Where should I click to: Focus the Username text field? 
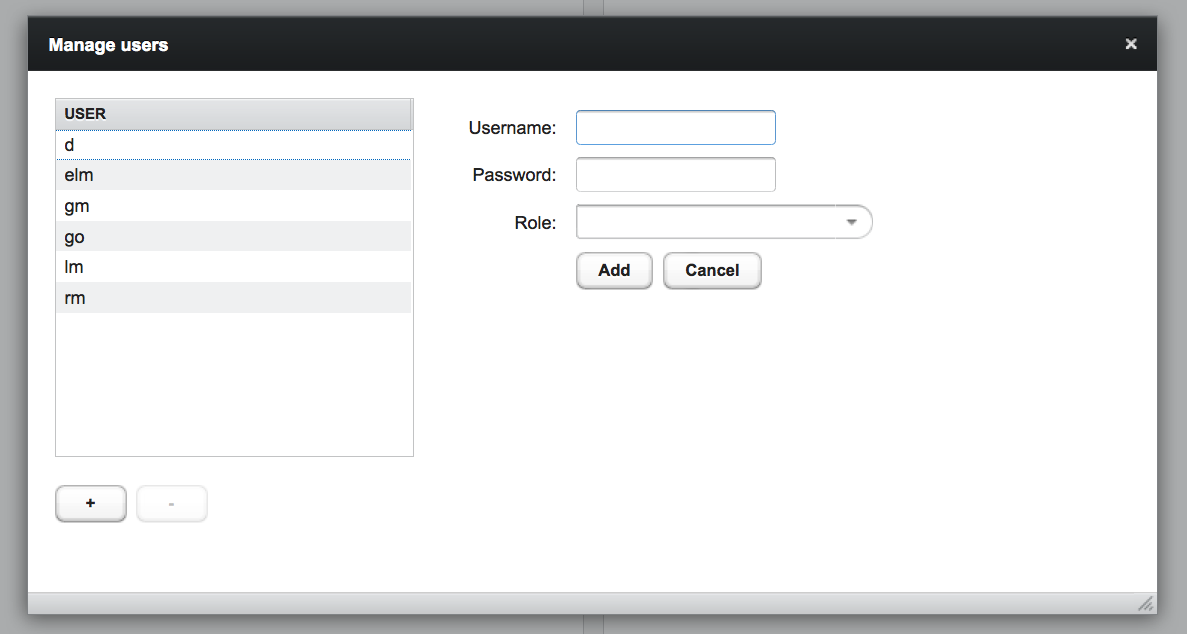676,128
